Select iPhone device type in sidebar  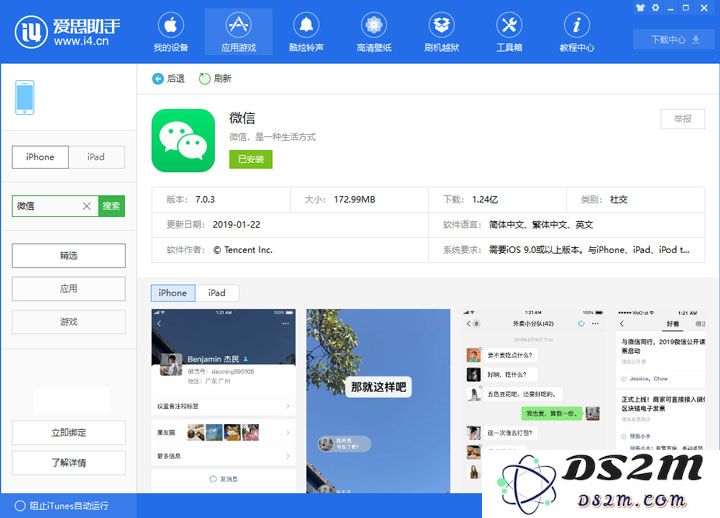pos(40,157)
